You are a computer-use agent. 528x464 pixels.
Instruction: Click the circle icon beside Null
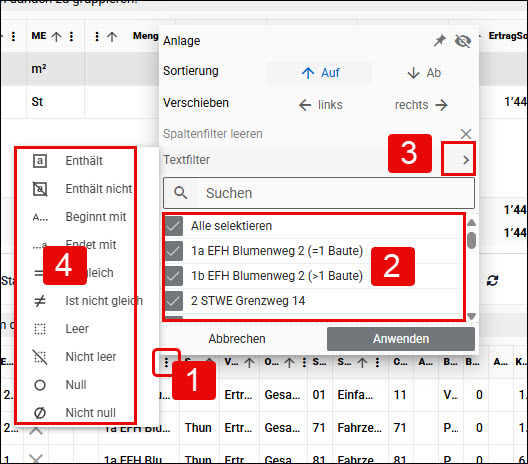[x=40, y=385]
